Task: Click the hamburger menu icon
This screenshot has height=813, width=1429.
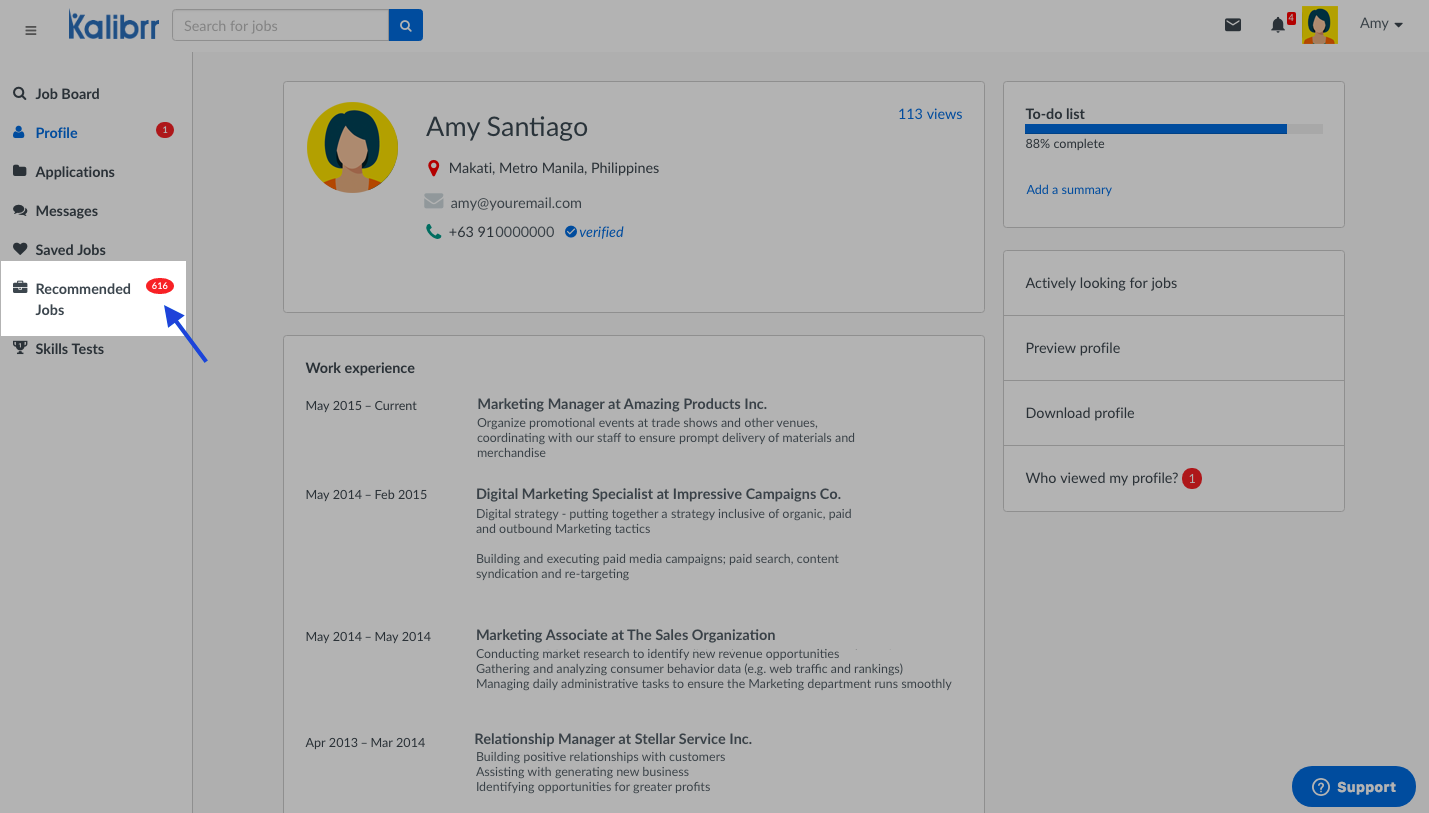Action: (31, 30)
